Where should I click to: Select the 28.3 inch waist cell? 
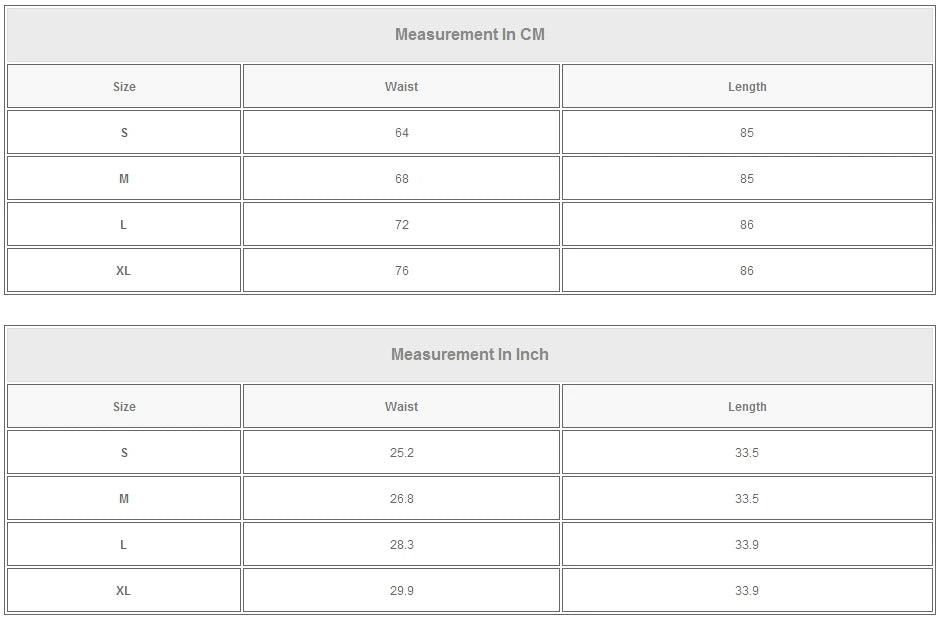(401, 545)
